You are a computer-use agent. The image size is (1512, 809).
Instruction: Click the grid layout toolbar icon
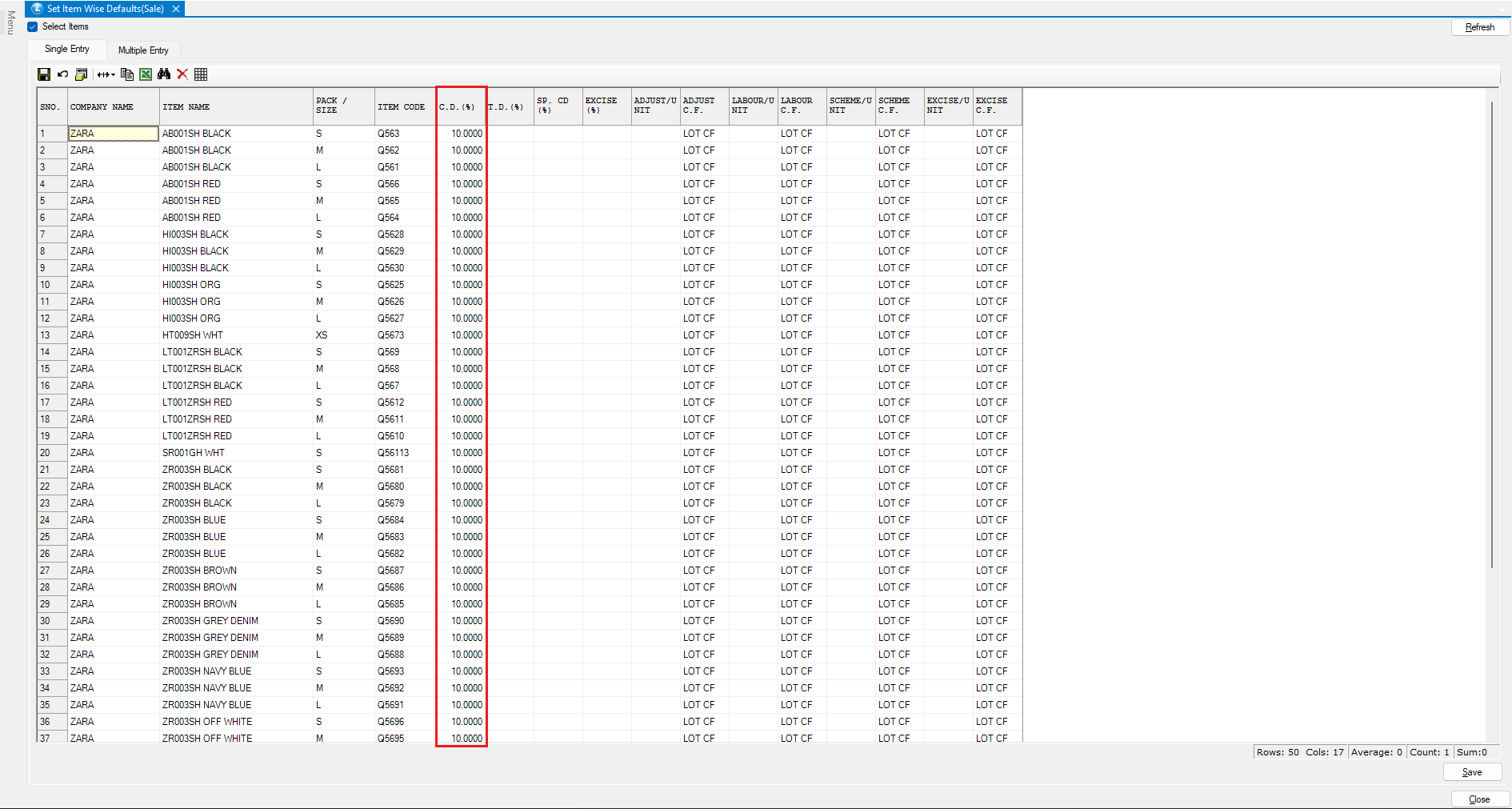201,74
